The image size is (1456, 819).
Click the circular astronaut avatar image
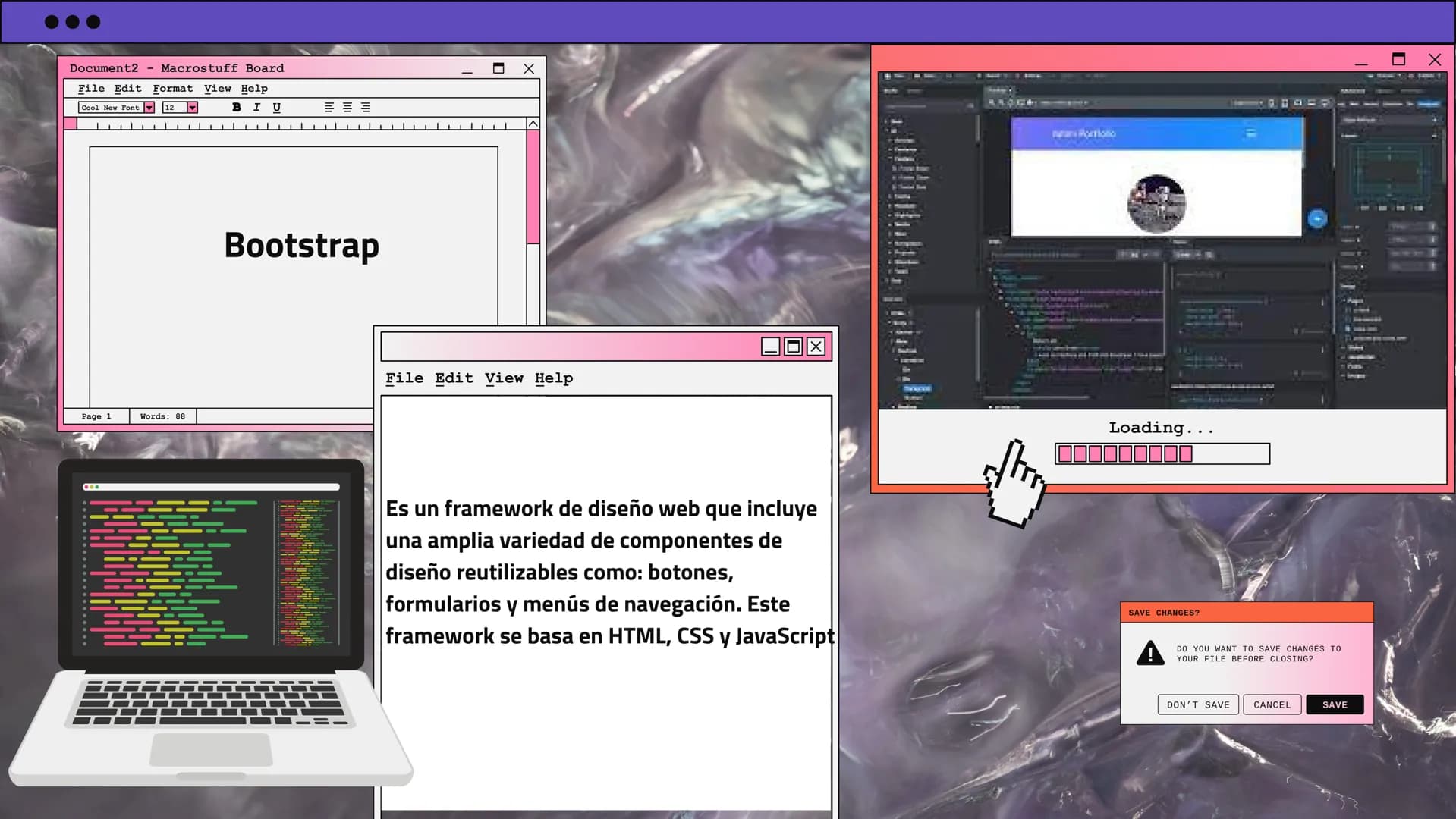[x=1156, y=203]
